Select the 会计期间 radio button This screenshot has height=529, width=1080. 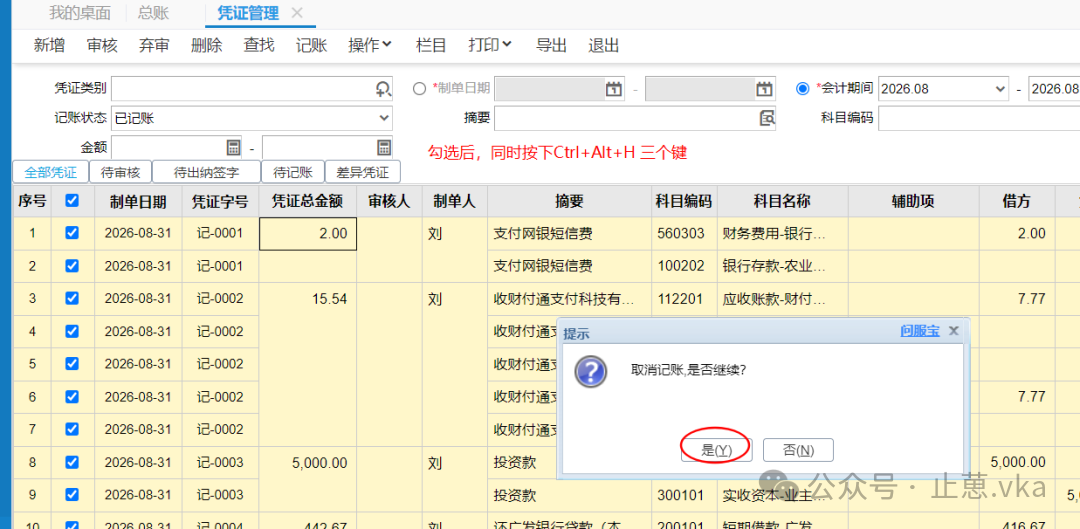(x=802, y=89)
